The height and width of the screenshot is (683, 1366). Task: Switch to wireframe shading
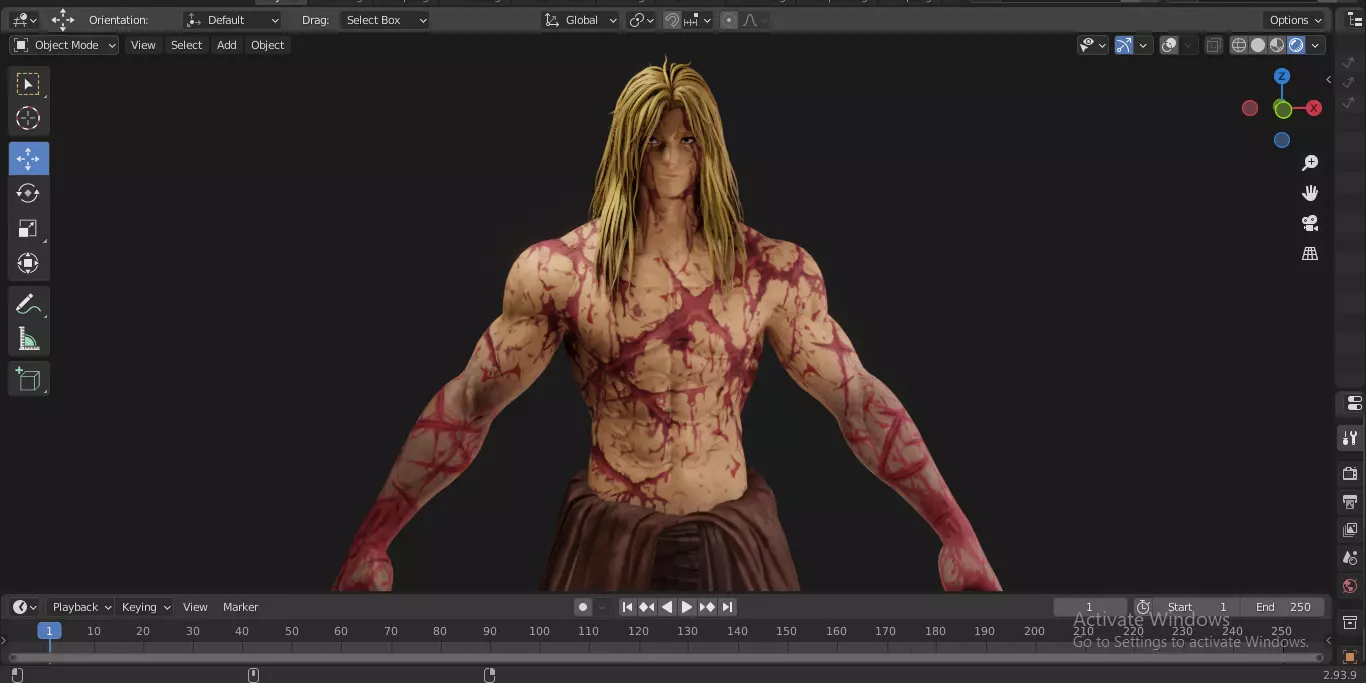[x=1239, y=45]
